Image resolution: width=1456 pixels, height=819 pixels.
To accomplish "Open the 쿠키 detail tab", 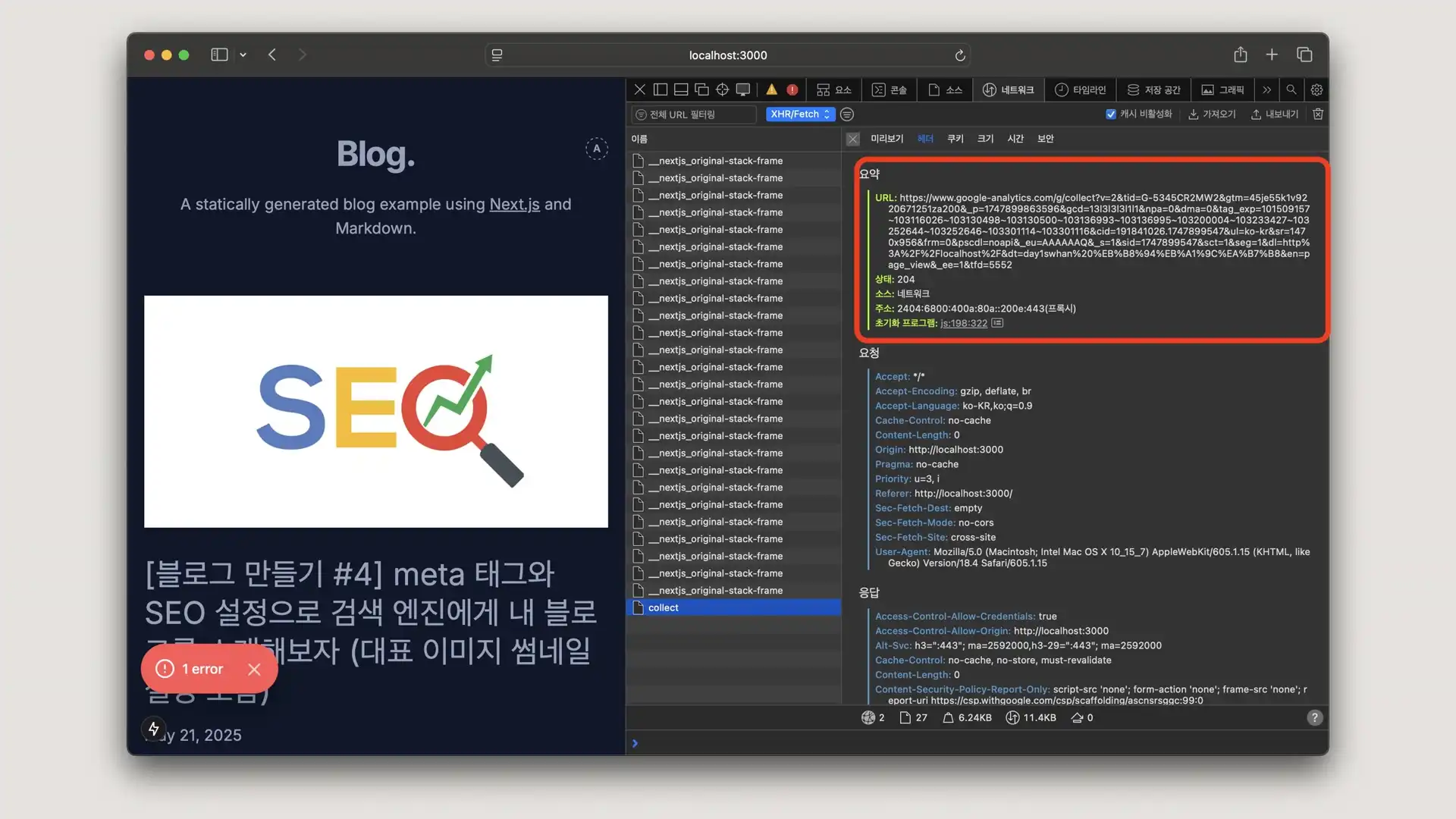I will click(x=955, y=139).
